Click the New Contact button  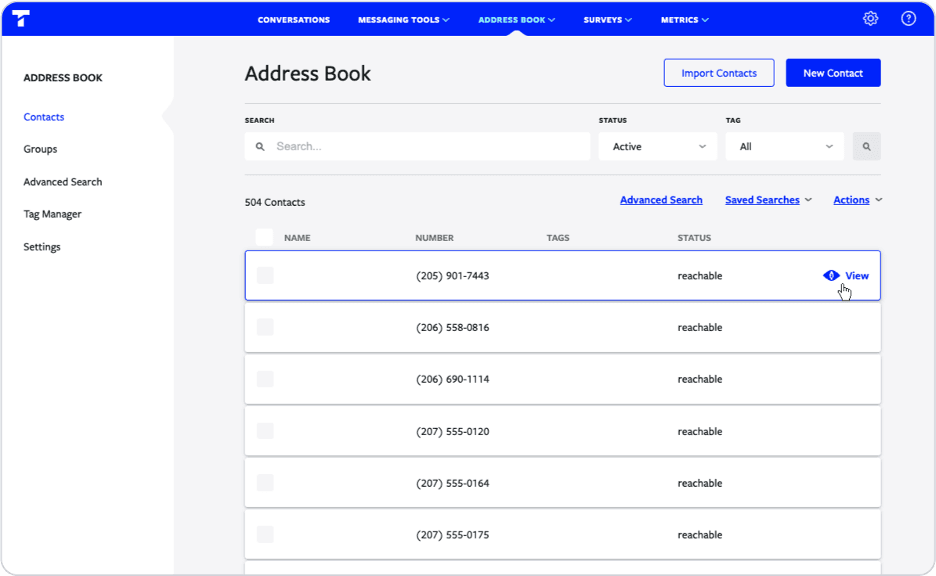click(x=833, y=73)
